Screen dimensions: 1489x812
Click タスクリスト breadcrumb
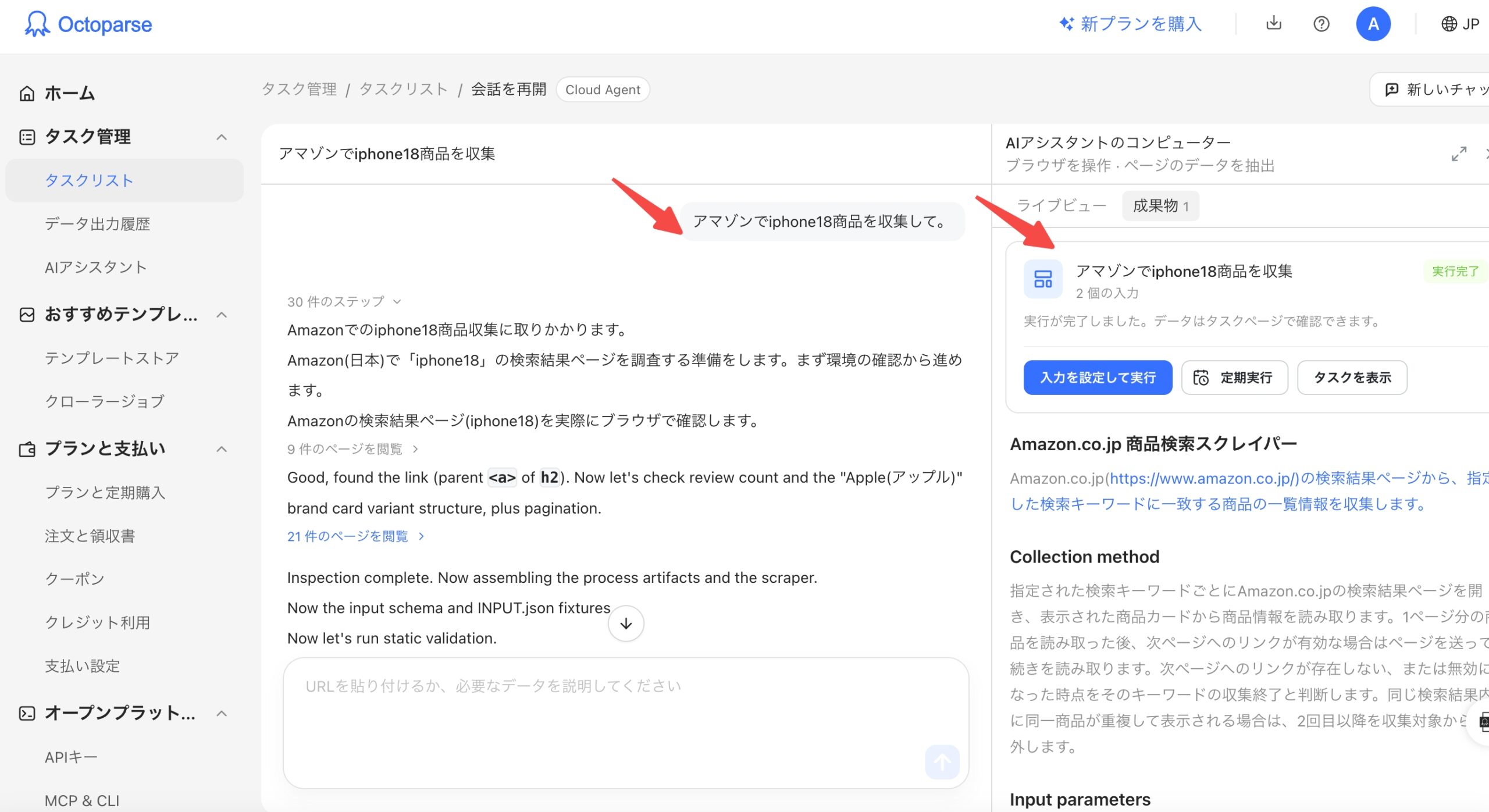point(404,90)
